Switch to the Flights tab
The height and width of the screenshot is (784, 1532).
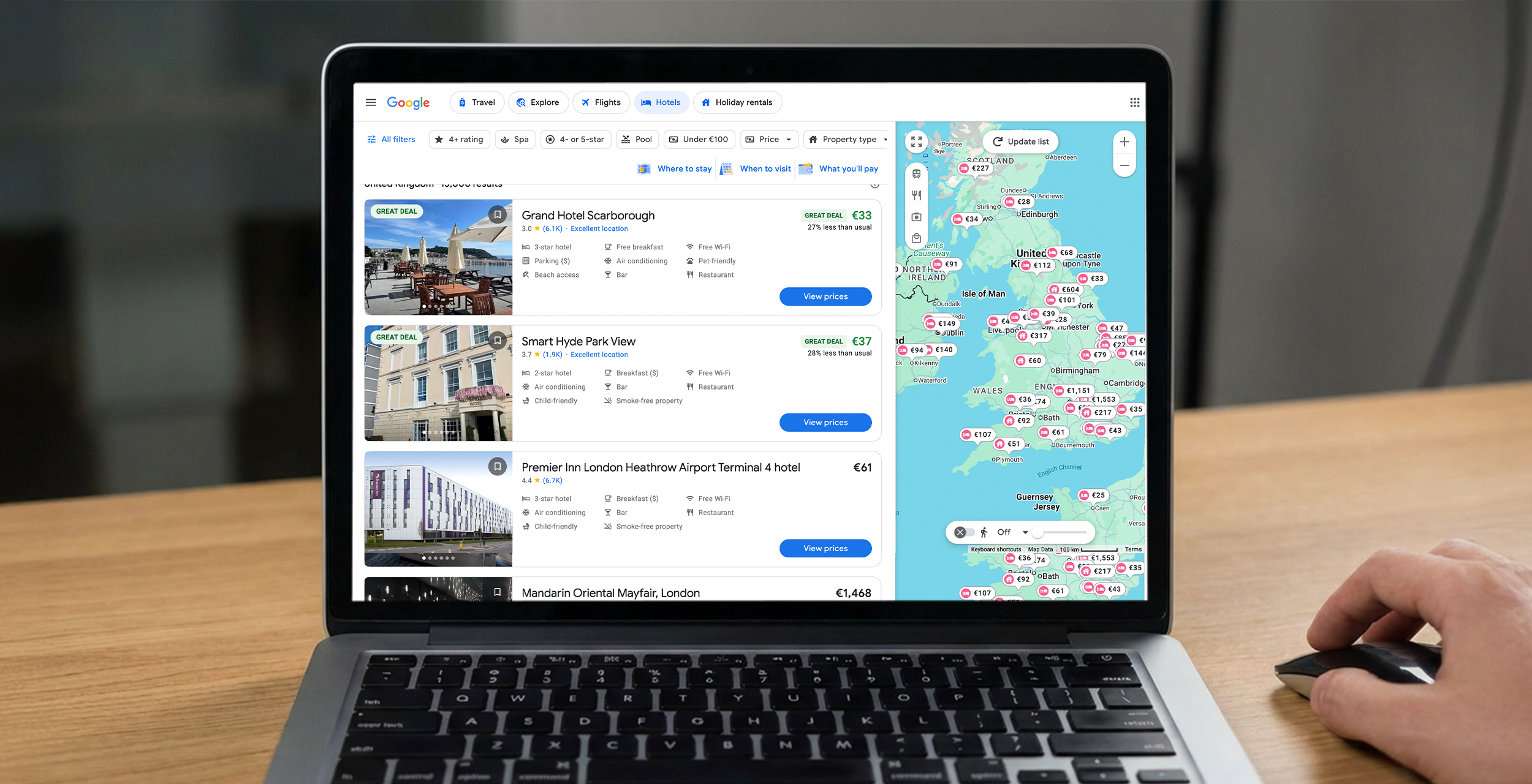(x=601, y=102)
